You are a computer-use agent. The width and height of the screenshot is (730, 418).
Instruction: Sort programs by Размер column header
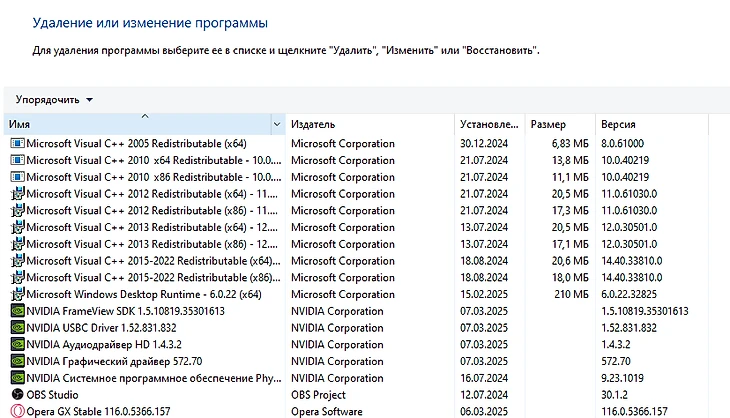point(558,124)
